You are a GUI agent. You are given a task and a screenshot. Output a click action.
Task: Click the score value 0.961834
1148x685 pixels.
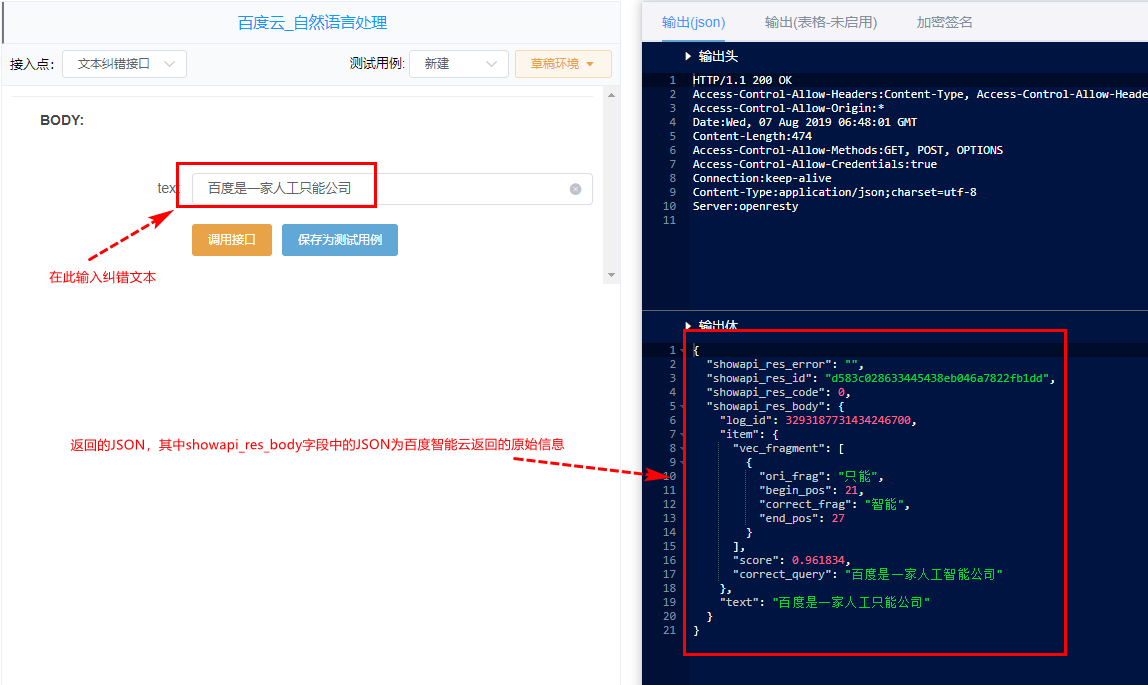(818, 560)
